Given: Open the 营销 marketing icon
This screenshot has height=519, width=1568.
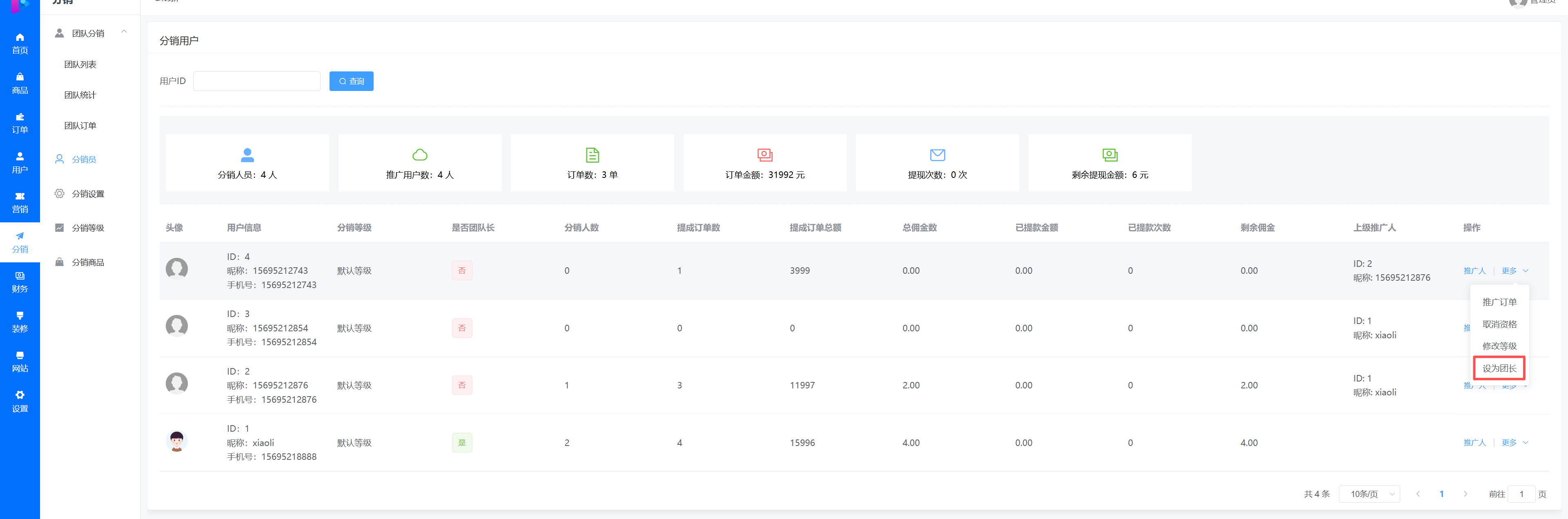Looking at the screenshot, I should click(20, 202).
